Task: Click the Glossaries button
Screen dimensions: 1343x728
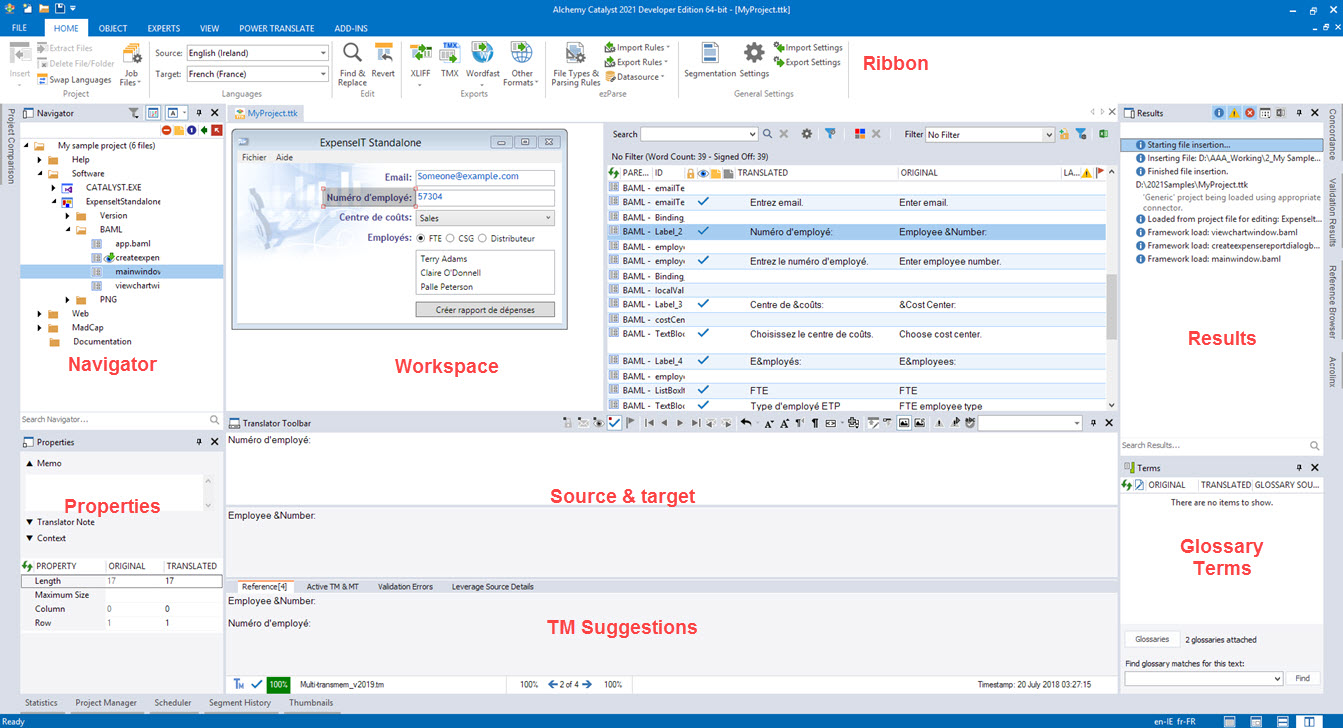Action: pyautogui.click(x=1152, y=639)
